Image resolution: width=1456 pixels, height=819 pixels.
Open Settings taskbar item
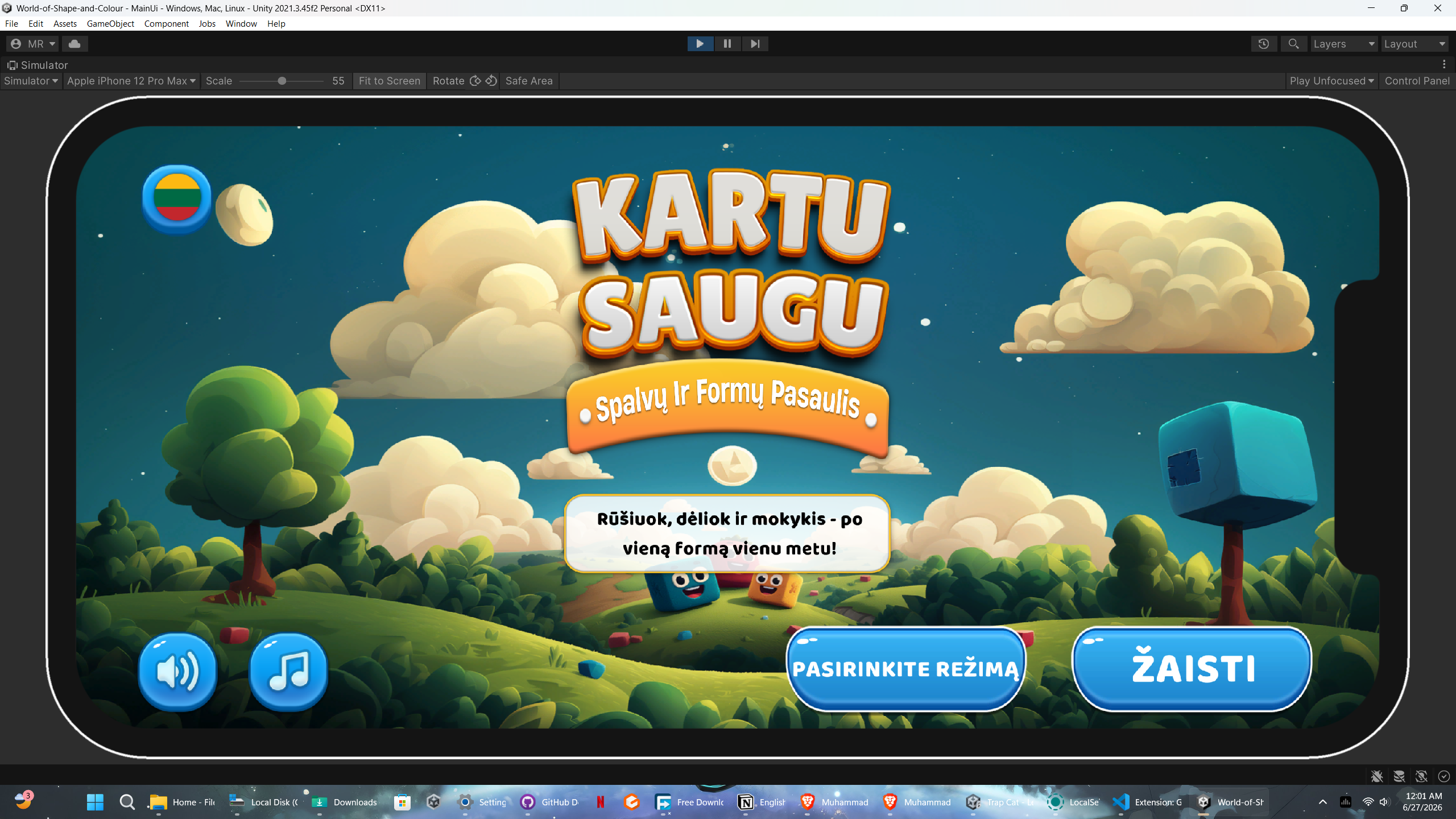point(482,802)
